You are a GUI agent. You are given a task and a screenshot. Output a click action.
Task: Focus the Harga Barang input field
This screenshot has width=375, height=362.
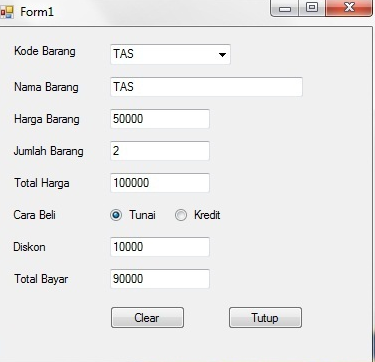(x=160, y=119)
